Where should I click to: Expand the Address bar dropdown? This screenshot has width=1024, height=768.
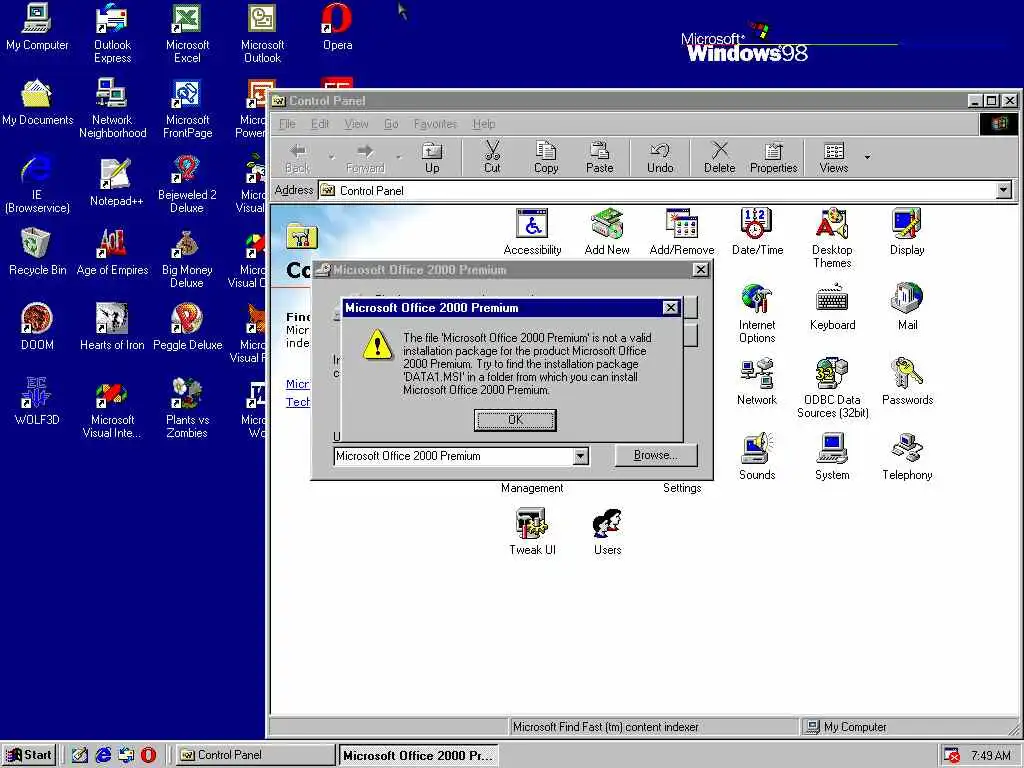click(x=1004, y=190)
